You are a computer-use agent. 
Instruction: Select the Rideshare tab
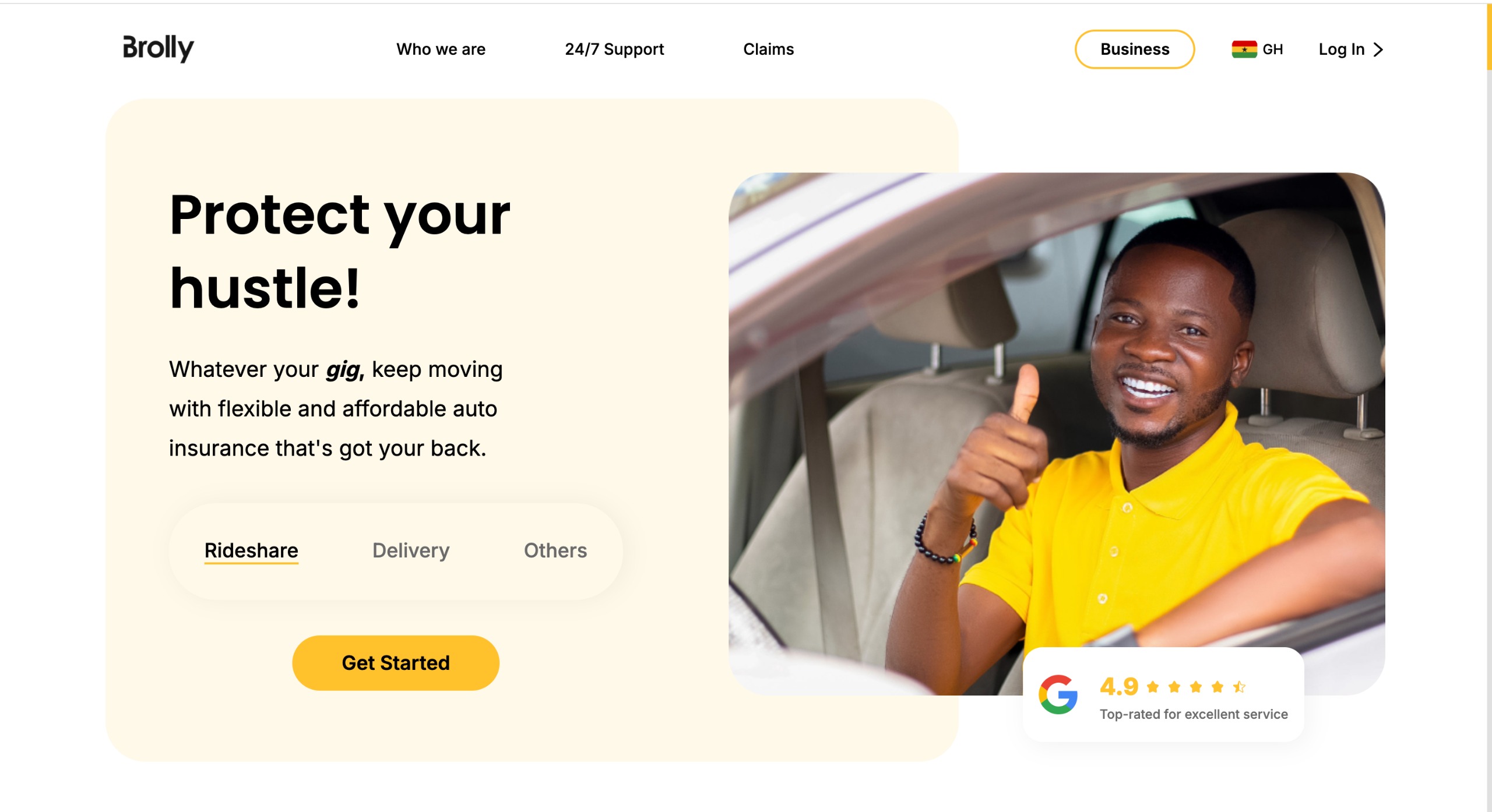coord(251,550)
